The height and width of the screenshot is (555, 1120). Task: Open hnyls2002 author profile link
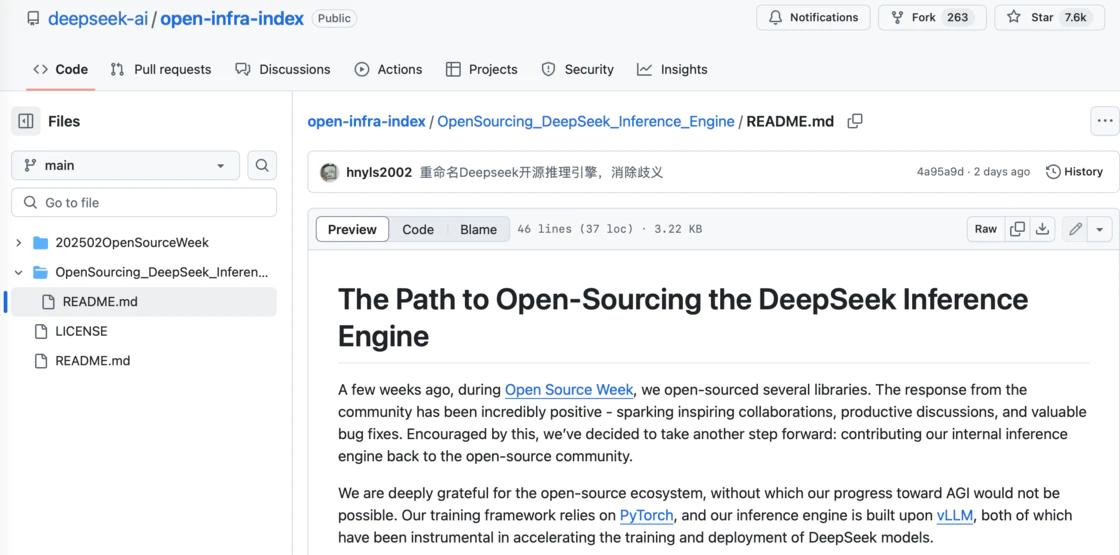(379, 172)
